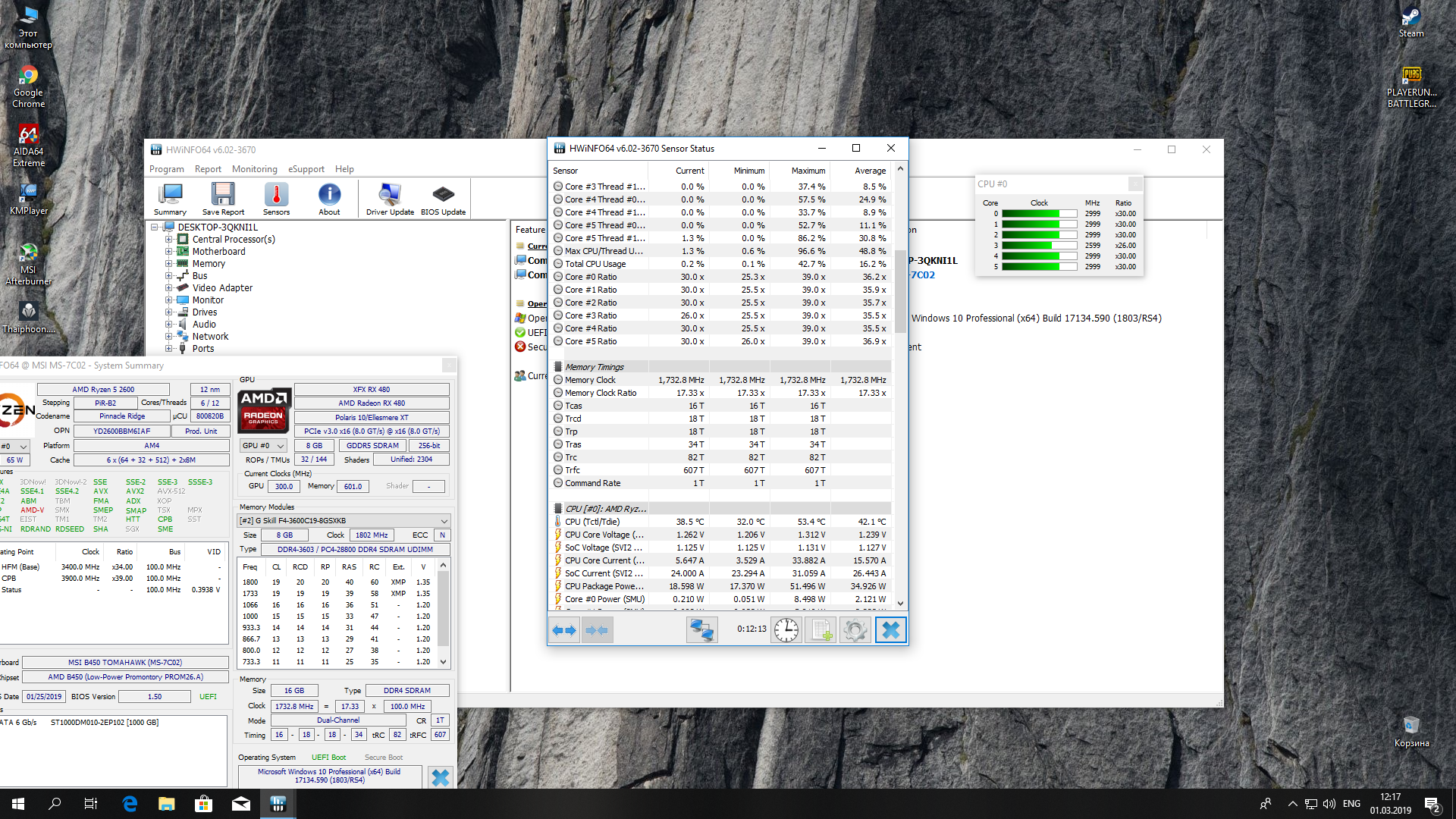Open the eSupport menu
The image size is (1456, 819).
[x=306, y=169]
